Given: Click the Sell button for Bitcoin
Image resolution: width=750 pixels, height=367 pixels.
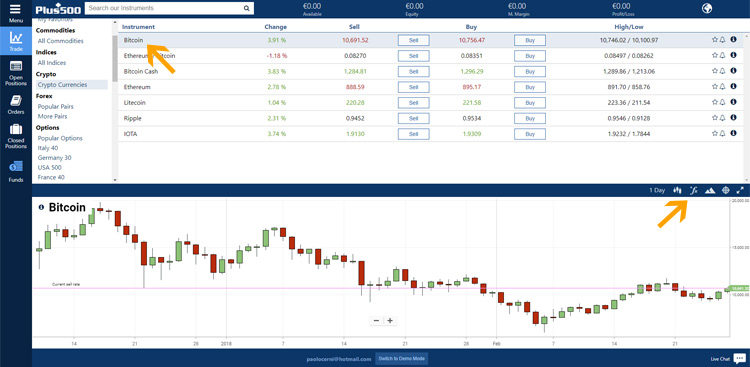Looking at the screenshot, I should click(414, 40).
